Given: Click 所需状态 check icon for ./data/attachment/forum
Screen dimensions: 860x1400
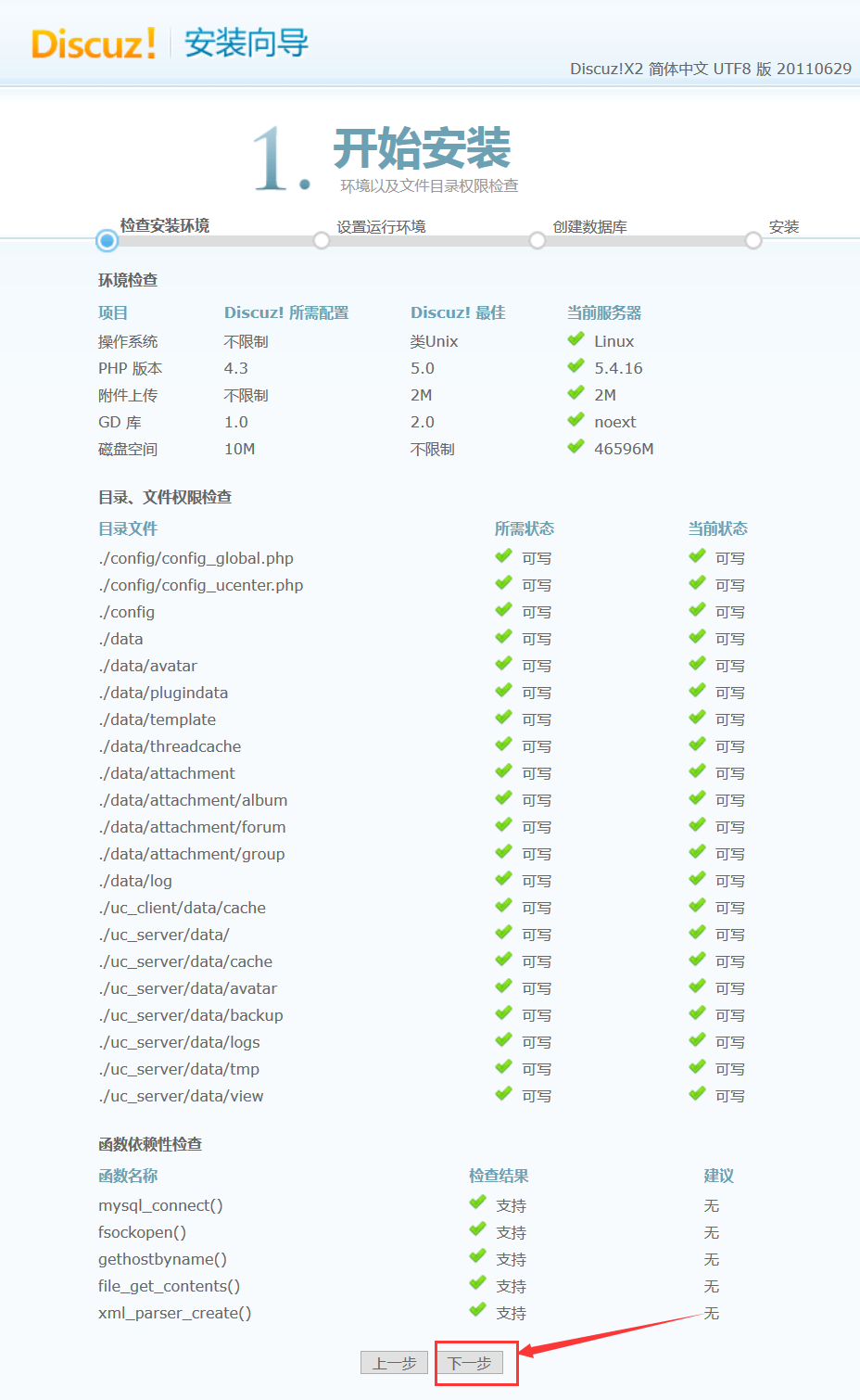Looking at the screenshot, I should pyautogui.click(x=504, y=825).
